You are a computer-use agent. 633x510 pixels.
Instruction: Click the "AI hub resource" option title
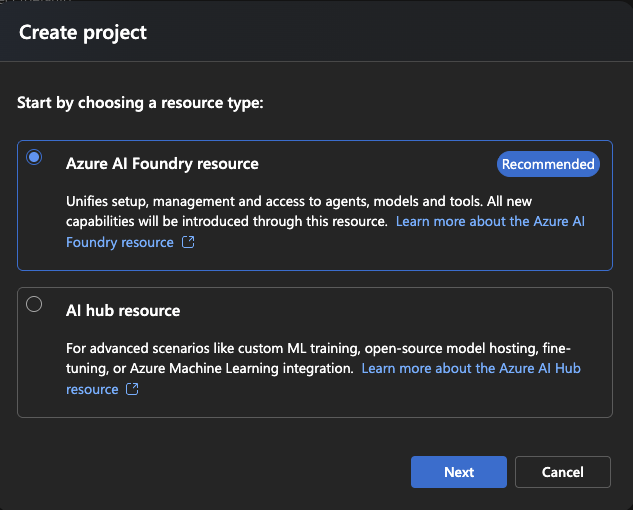coord(123,311)
